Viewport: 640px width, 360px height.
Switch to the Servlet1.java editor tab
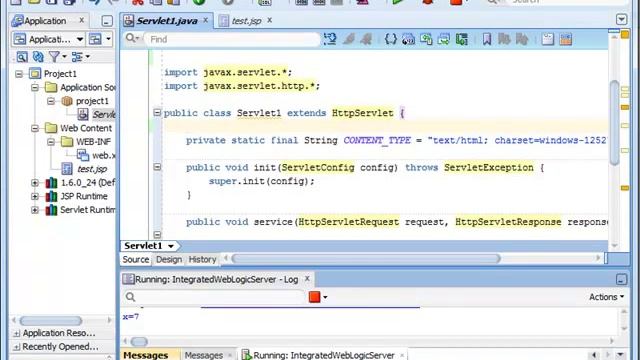pos(167,21)
